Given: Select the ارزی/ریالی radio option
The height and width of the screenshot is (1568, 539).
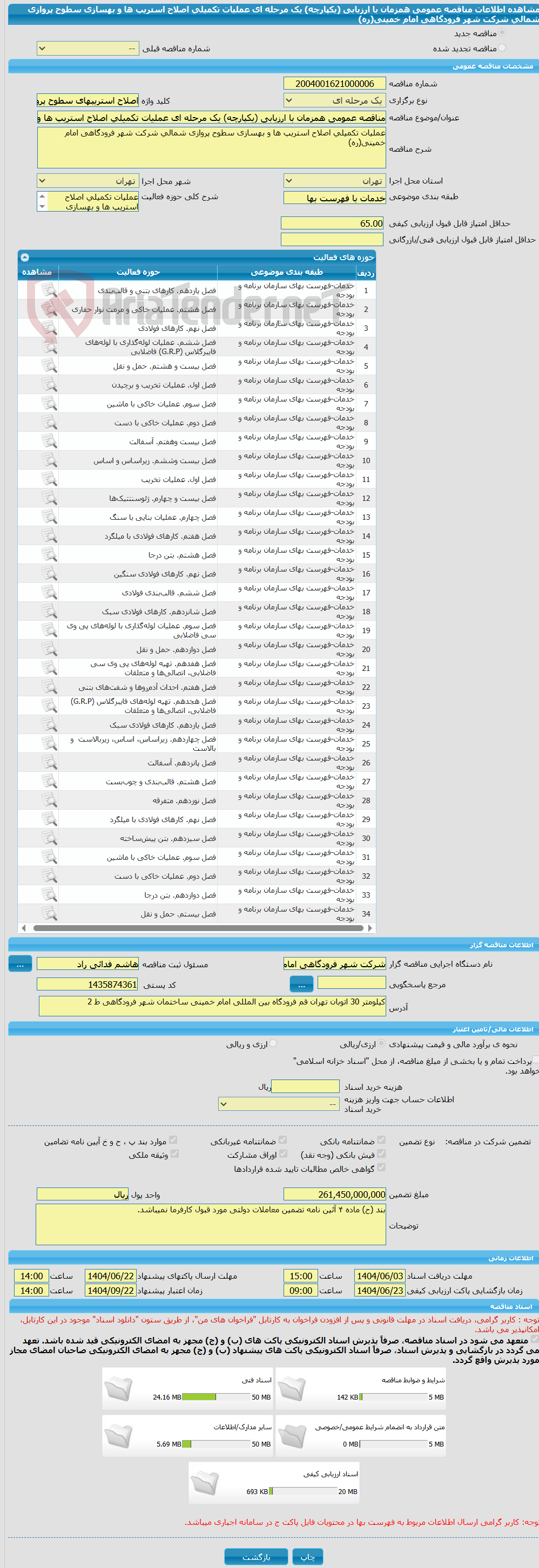Looking at the screenshot, I should (x=382, y=1043).
